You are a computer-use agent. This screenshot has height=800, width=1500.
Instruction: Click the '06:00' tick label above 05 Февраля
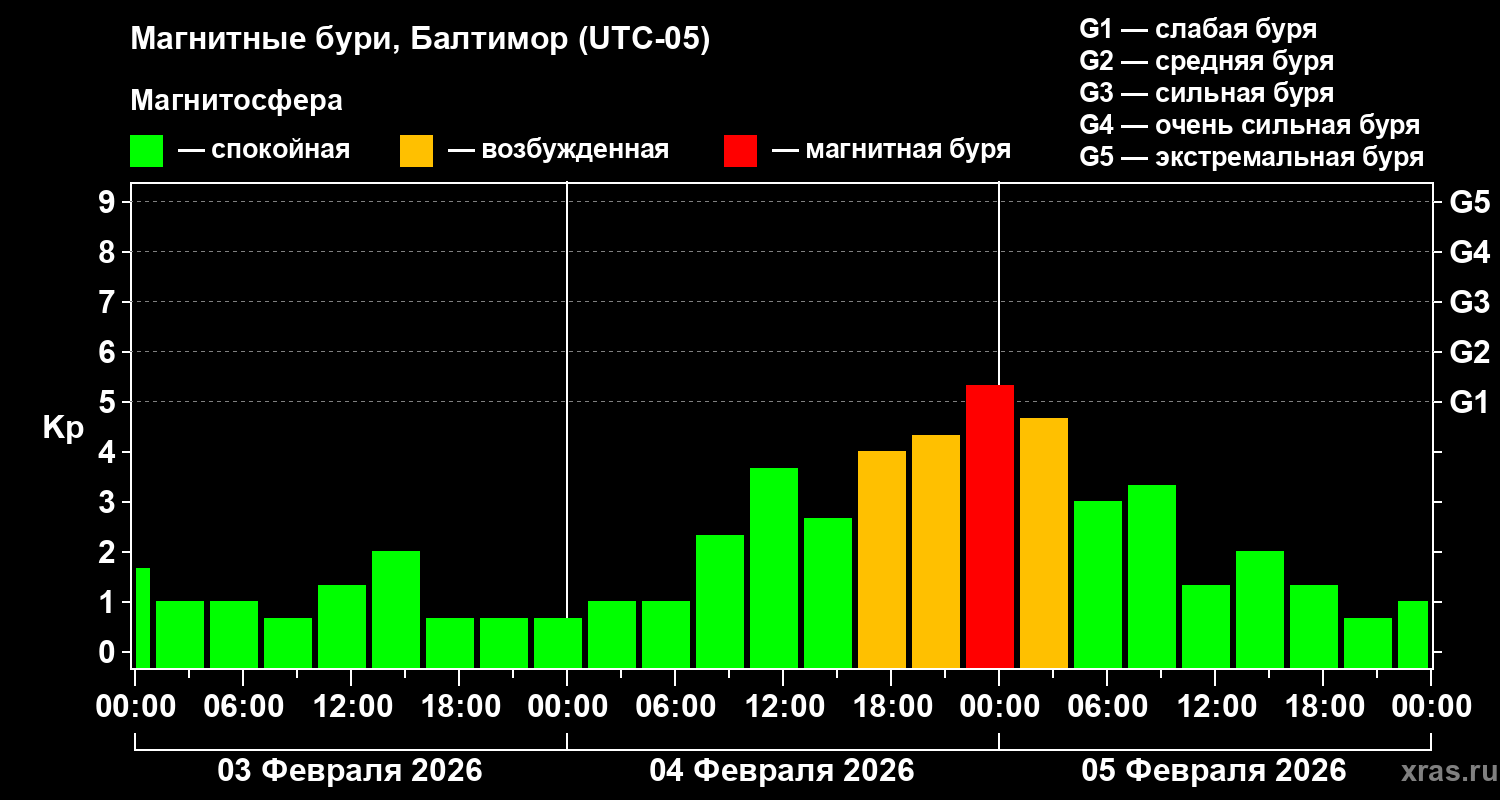pyautogui.click(x=1107, y=707)
